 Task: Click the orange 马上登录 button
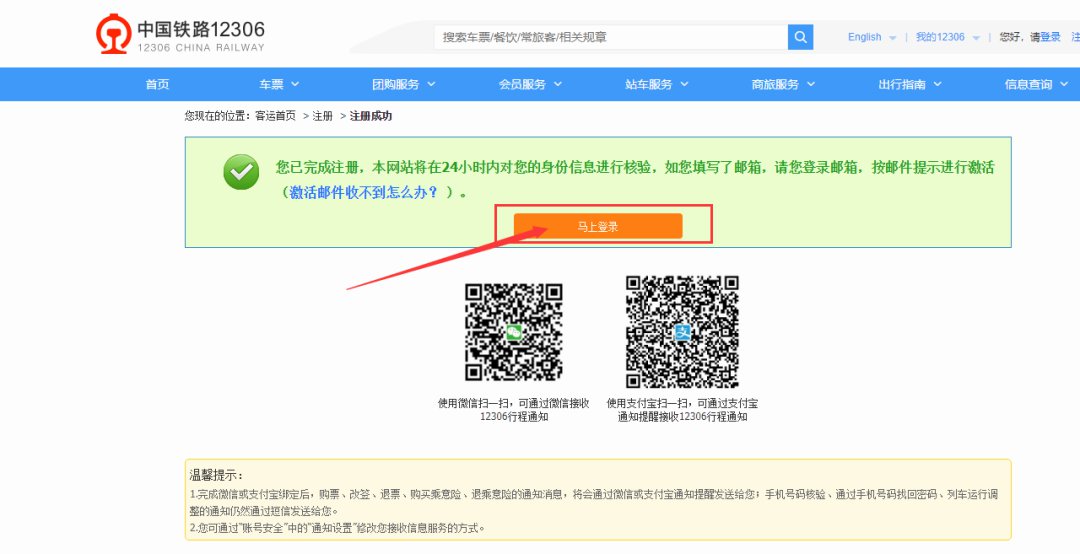click(x=598, y=226)
